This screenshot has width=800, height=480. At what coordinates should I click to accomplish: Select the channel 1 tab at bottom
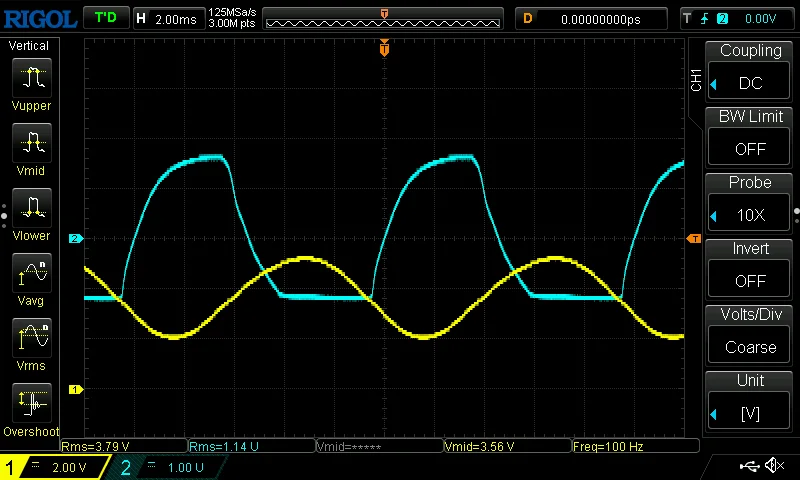[56, 467]
